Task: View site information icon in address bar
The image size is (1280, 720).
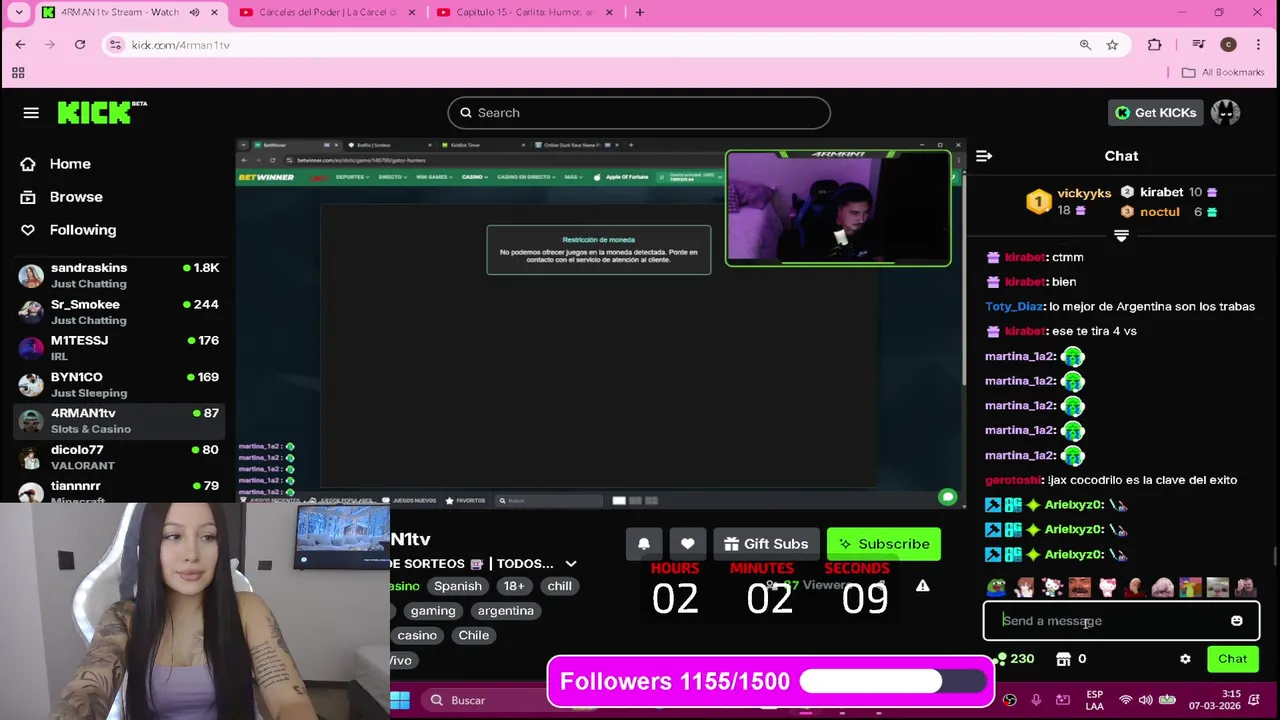Action: [116, 45]
